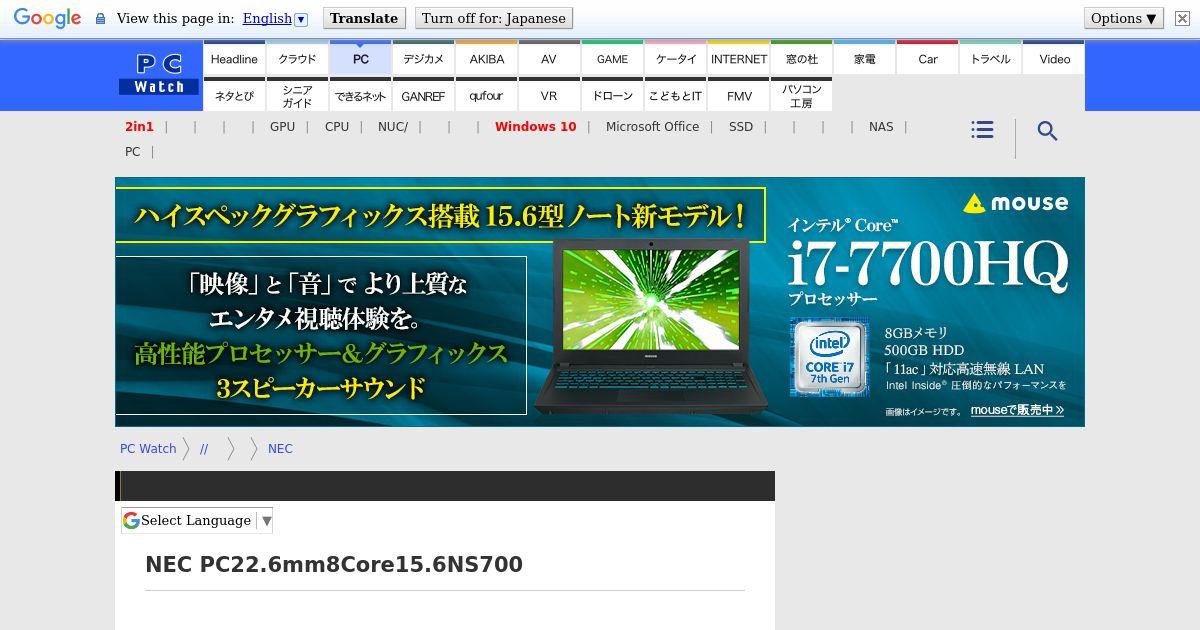This screenshot has height=630, width=1200.
Task: Click the NEC PC22.6mm8Core15.6NS700 headline
Action: click(334, 565)
